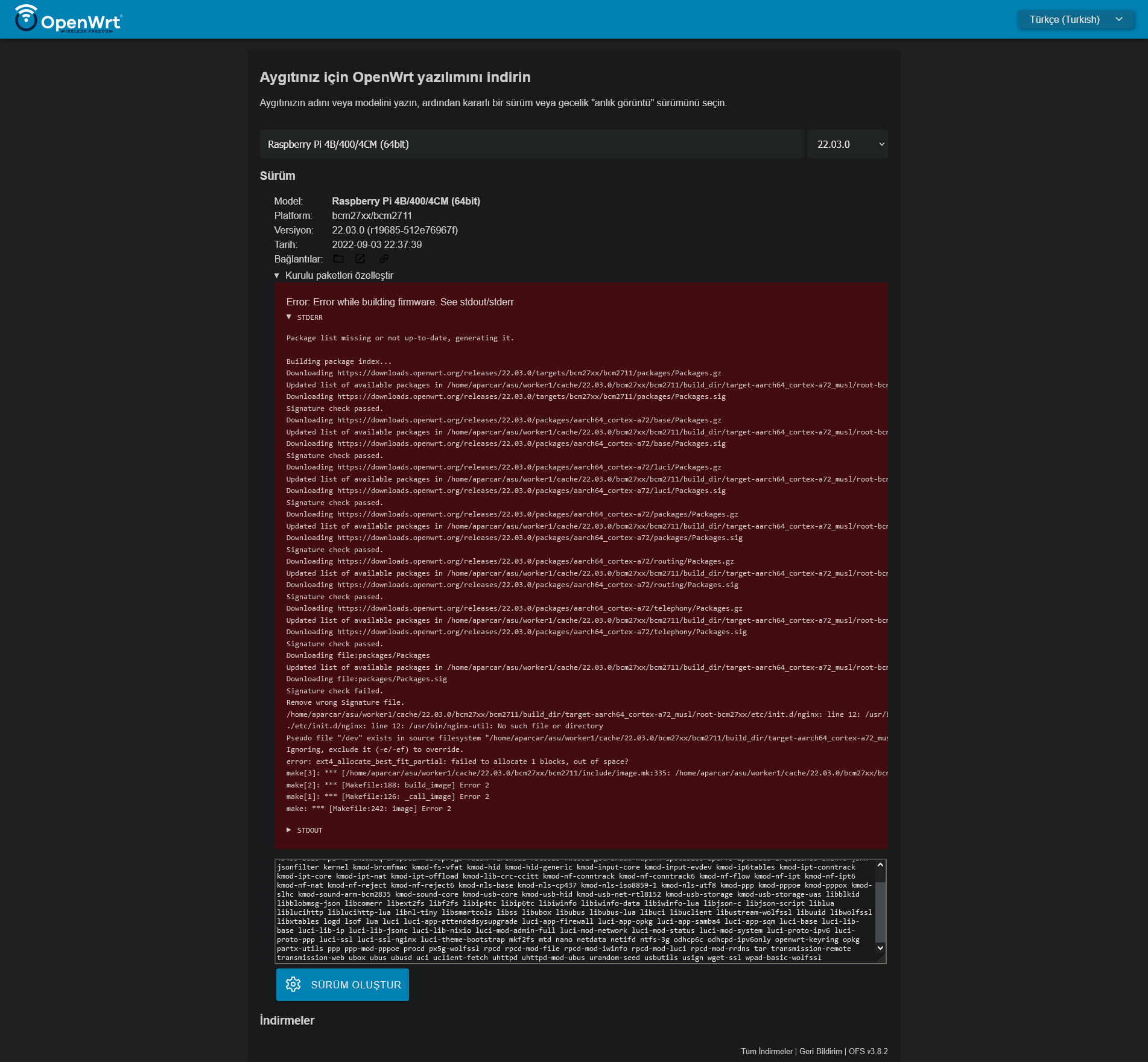Collapse the Kurulu paketleri özelleştir section
The width and height of the screenshot is (1148, 1062).
click(x=334, y=275)
